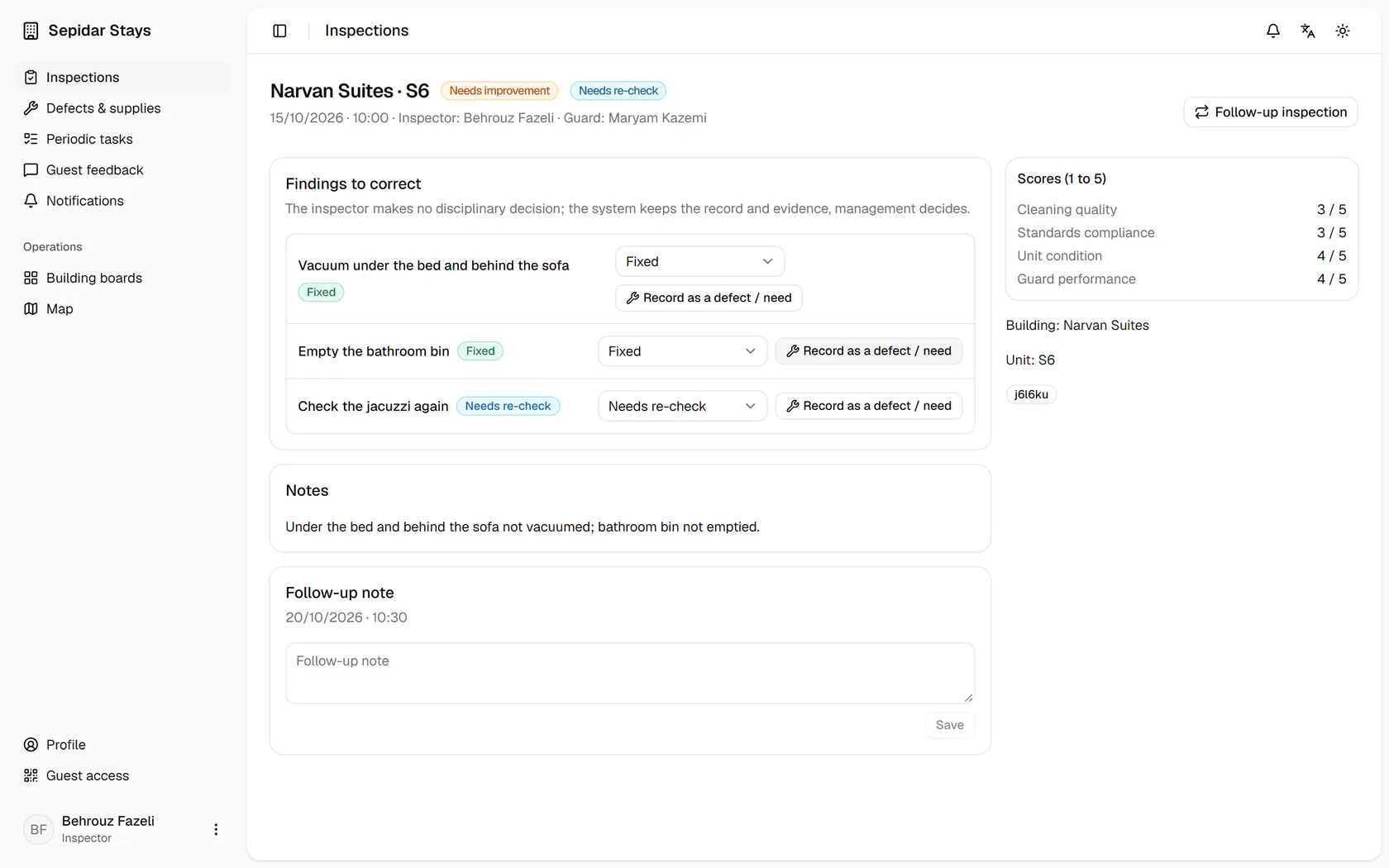
Task: Click the Inspections breadcrumb title in header
Action: [366, 31]
